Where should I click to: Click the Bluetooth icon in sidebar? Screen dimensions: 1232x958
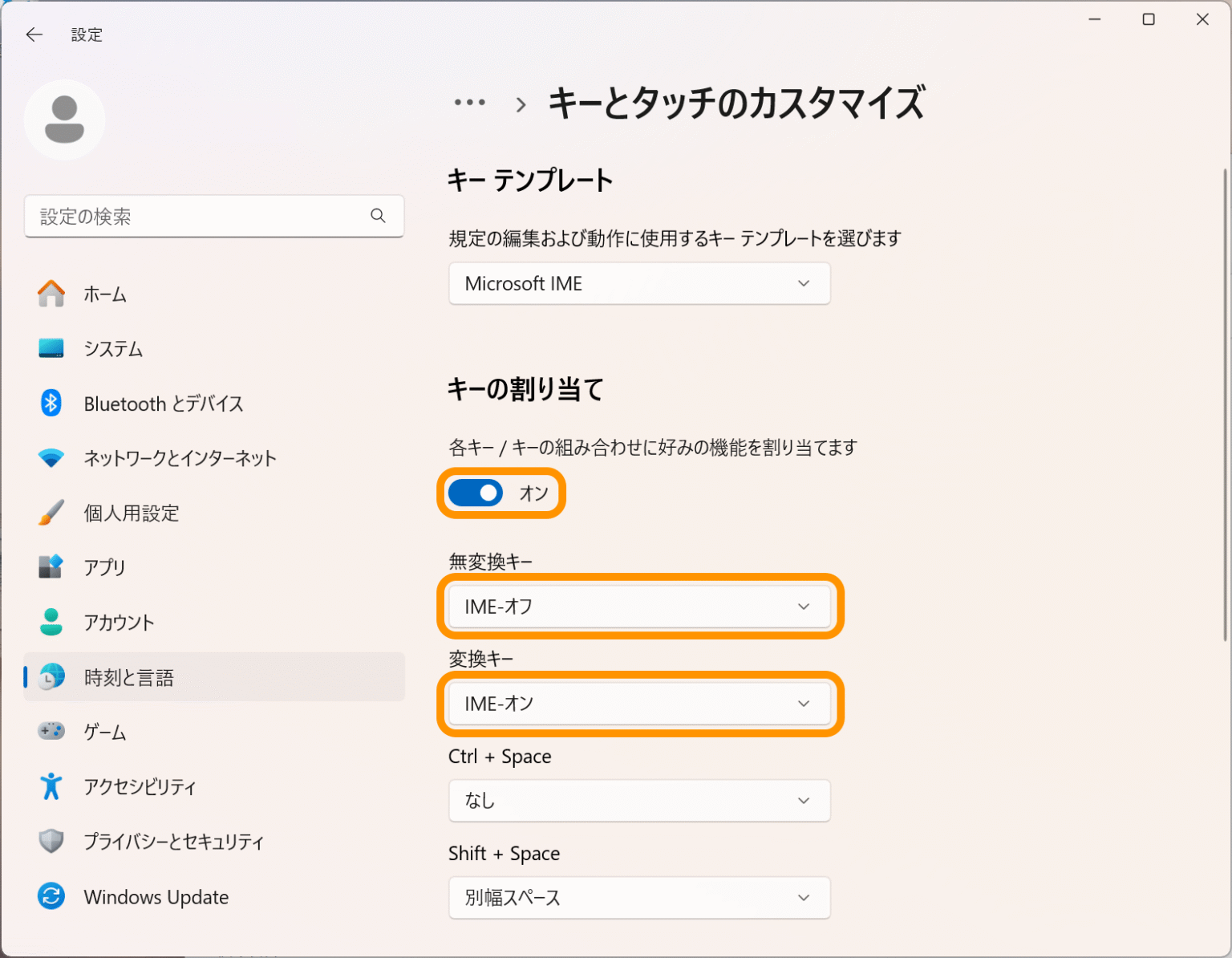point(51,403)
